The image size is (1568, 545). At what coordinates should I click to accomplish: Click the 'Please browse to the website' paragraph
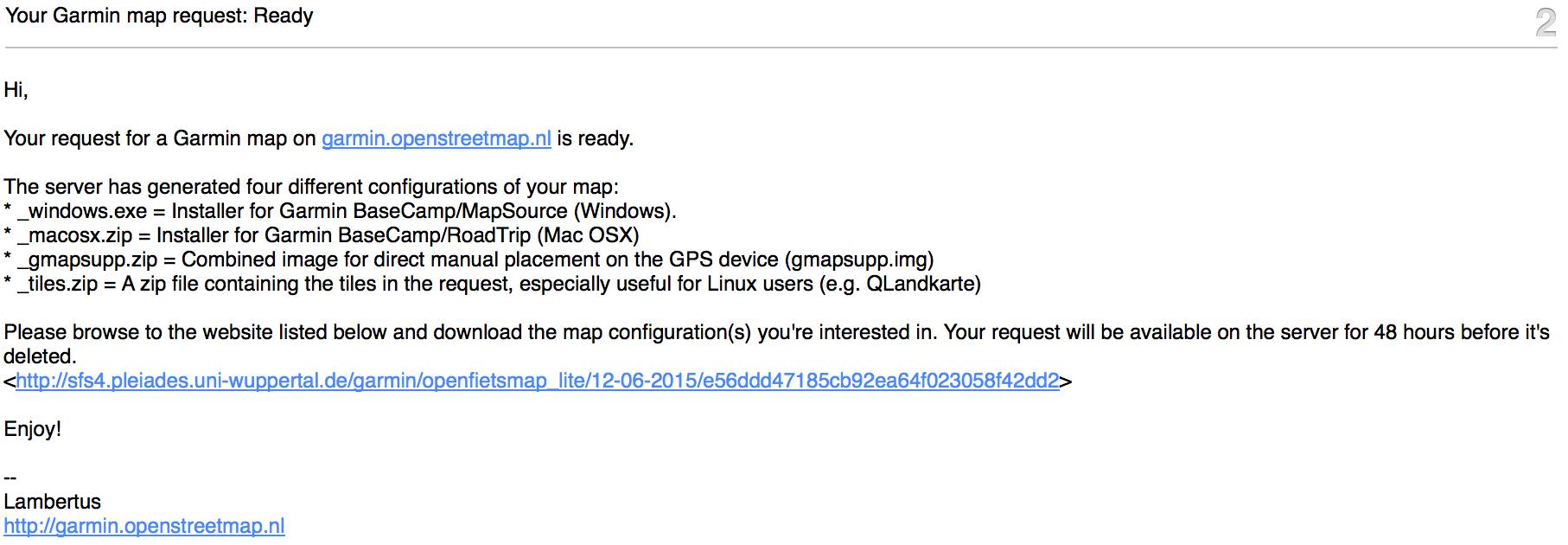776,344
